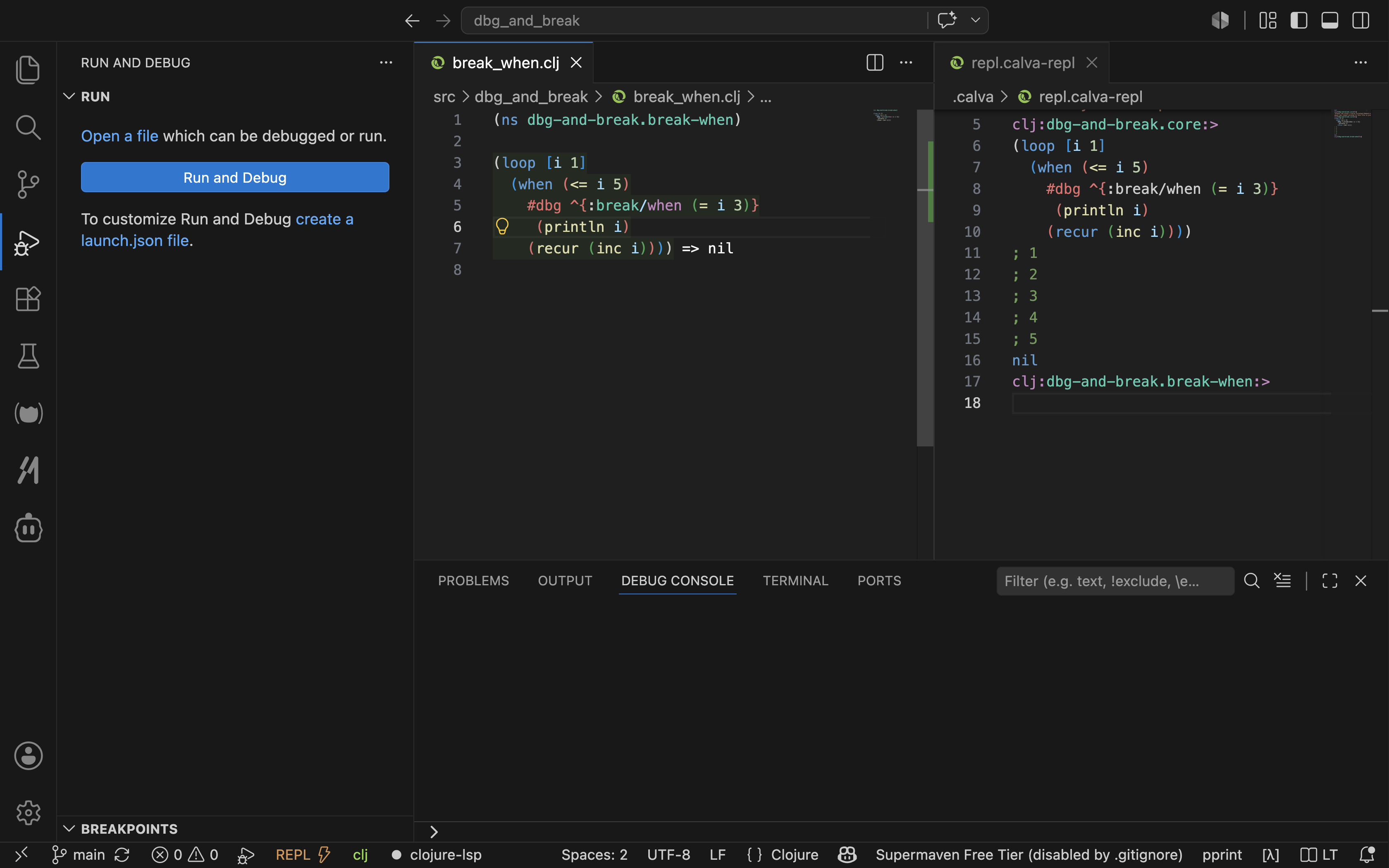Select the DEBUG CONSOLE tab

677,581
